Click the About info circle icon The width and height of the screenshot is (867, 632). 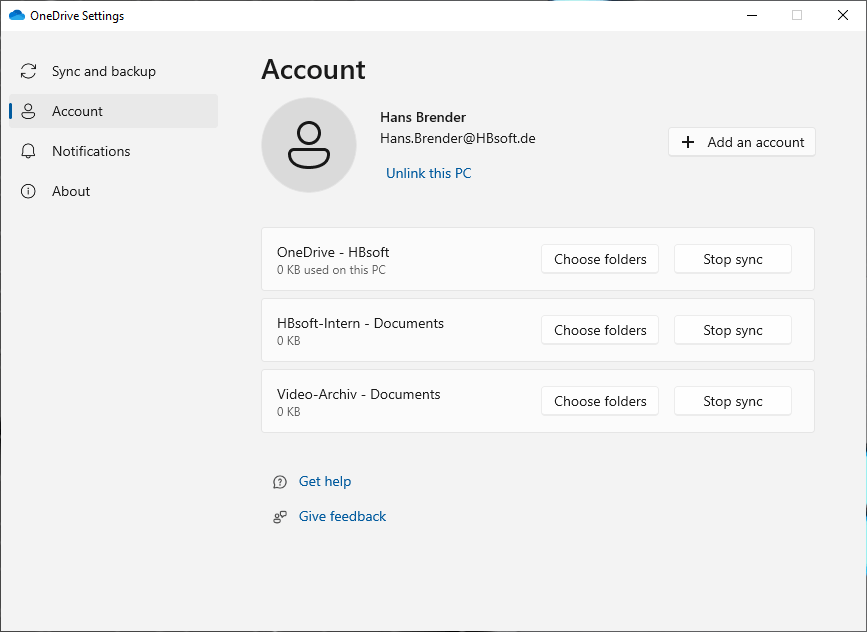(x=29, y=192)
